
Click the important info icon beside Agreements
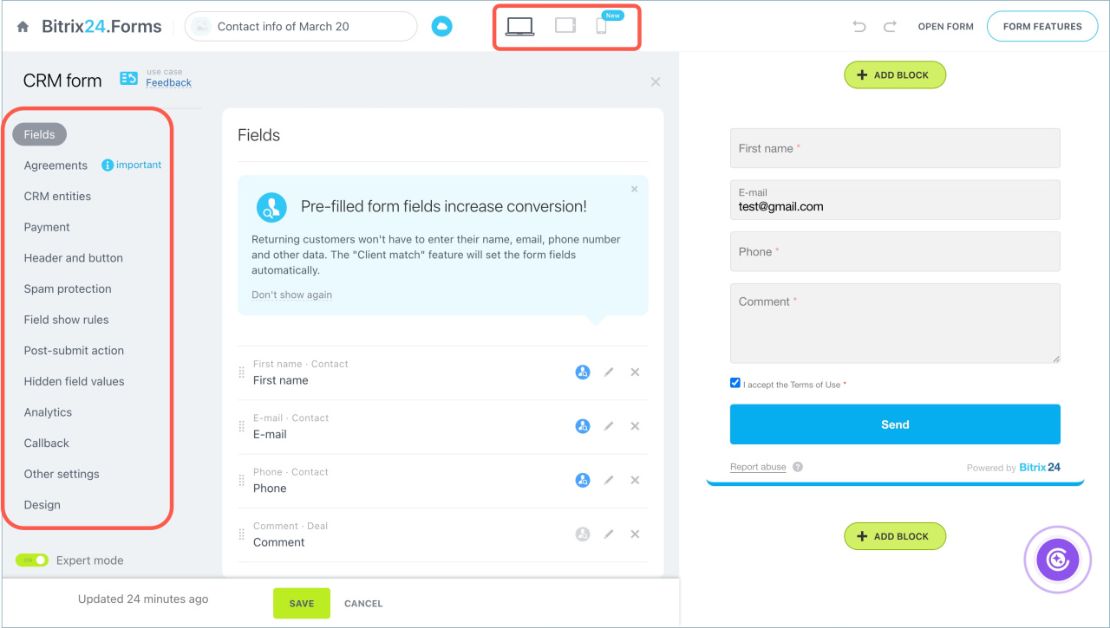point(107,165)
